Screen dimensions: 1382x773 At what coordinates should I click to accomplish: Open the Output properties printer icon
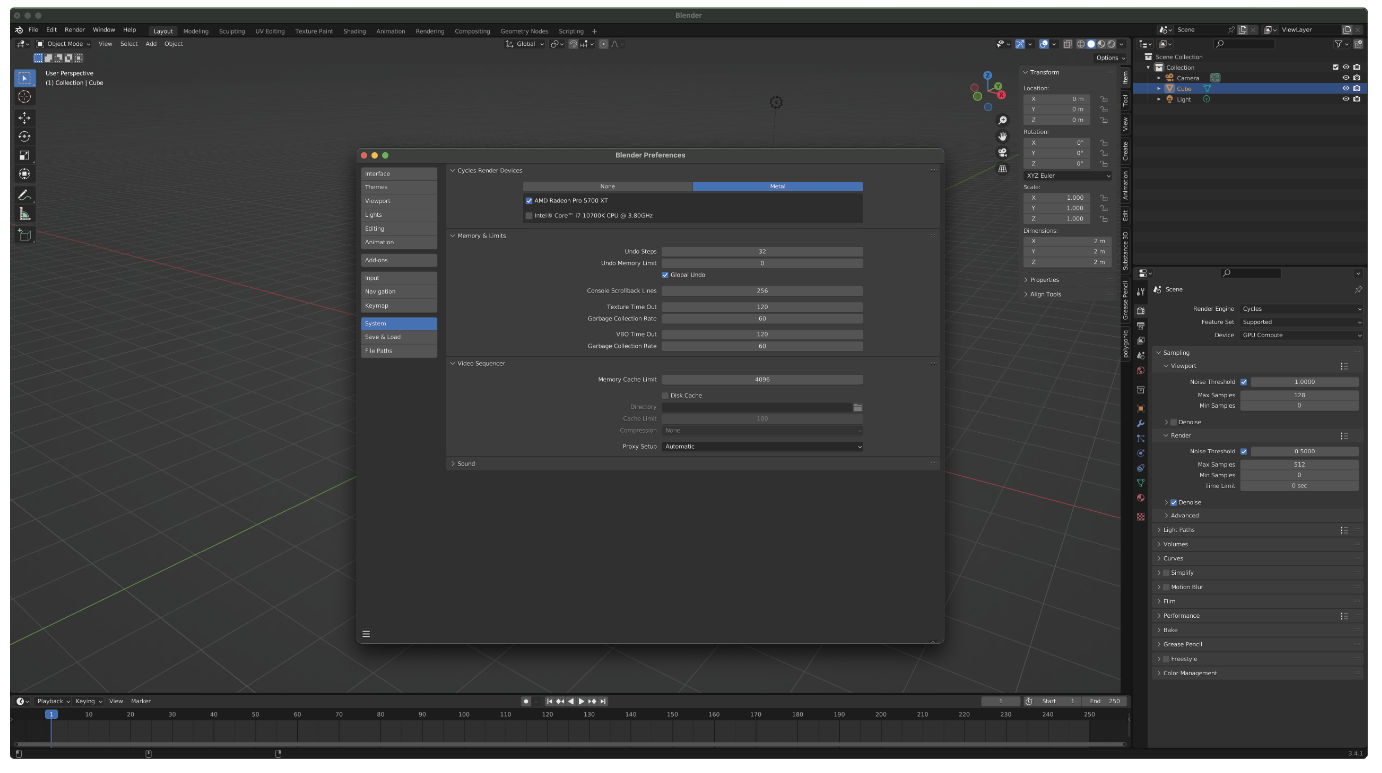pos(1141,326)
